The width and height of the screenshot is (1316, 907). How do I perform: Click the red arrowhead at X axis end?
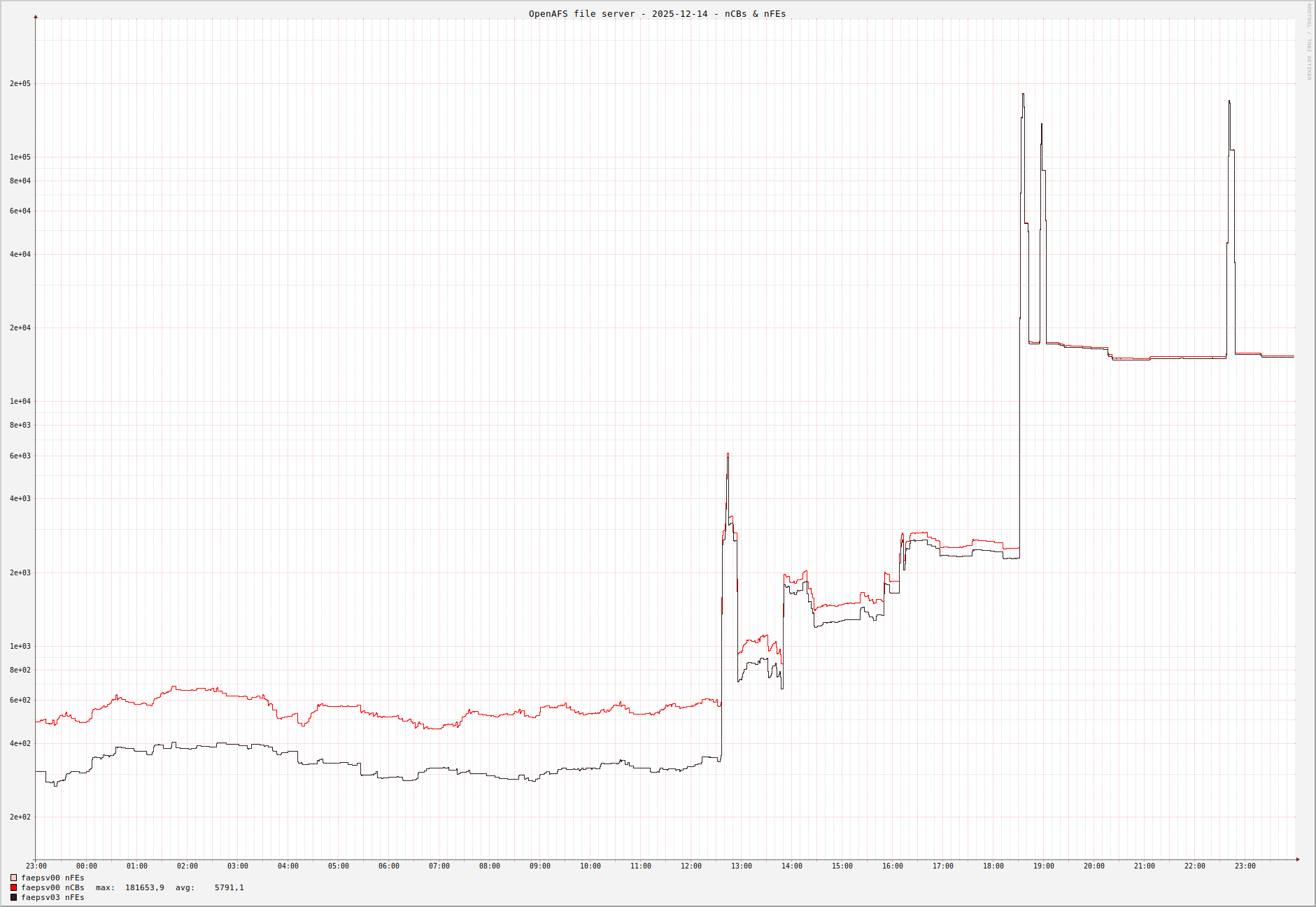click(x=1298, y=859)
